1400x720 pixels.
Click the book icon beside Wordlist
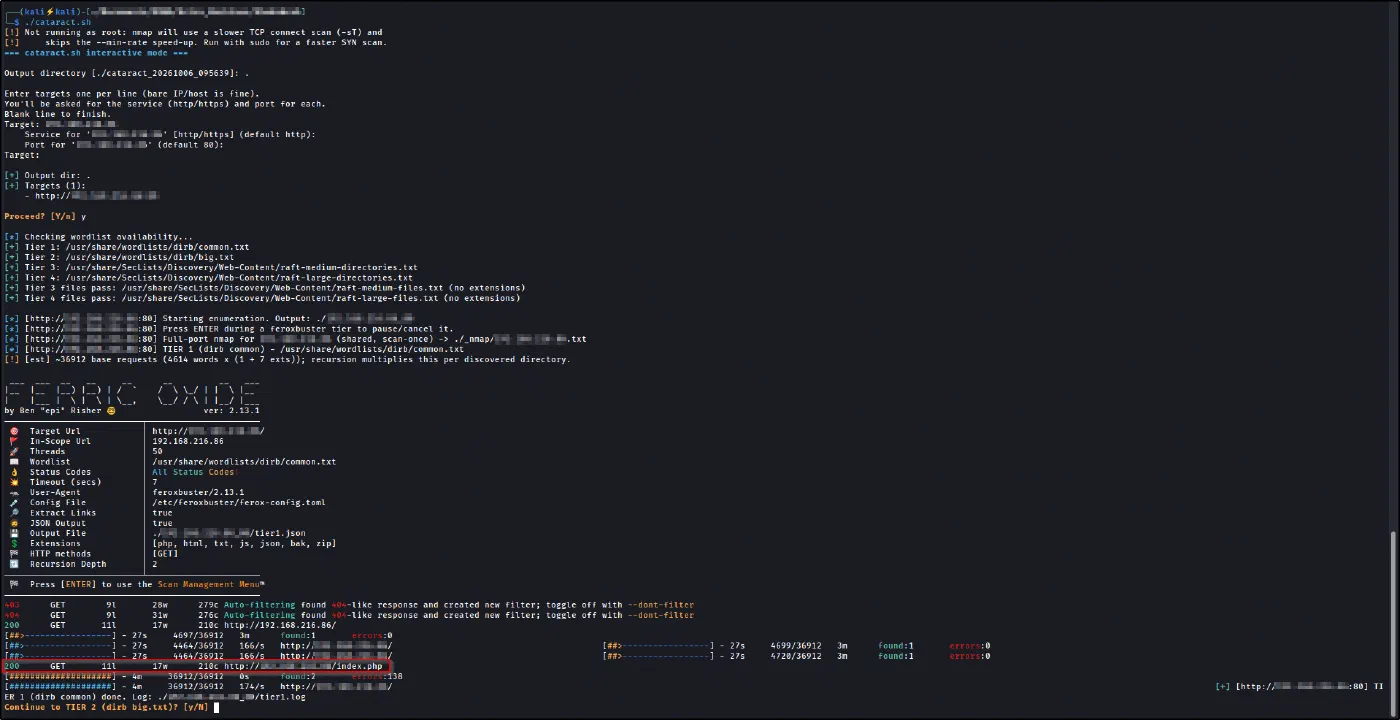point(14,462)
